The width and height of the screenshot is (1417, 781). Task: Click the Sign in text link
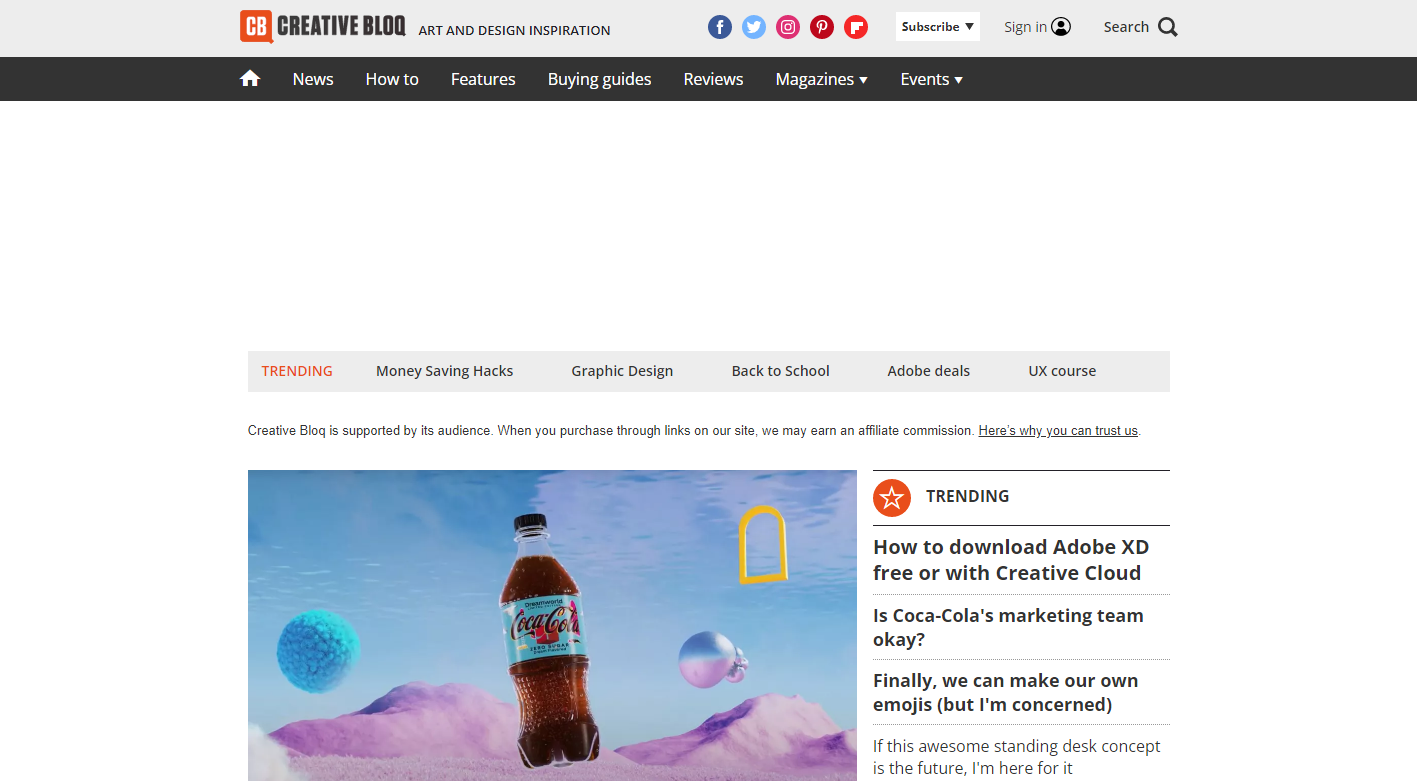click(1026, 27)
